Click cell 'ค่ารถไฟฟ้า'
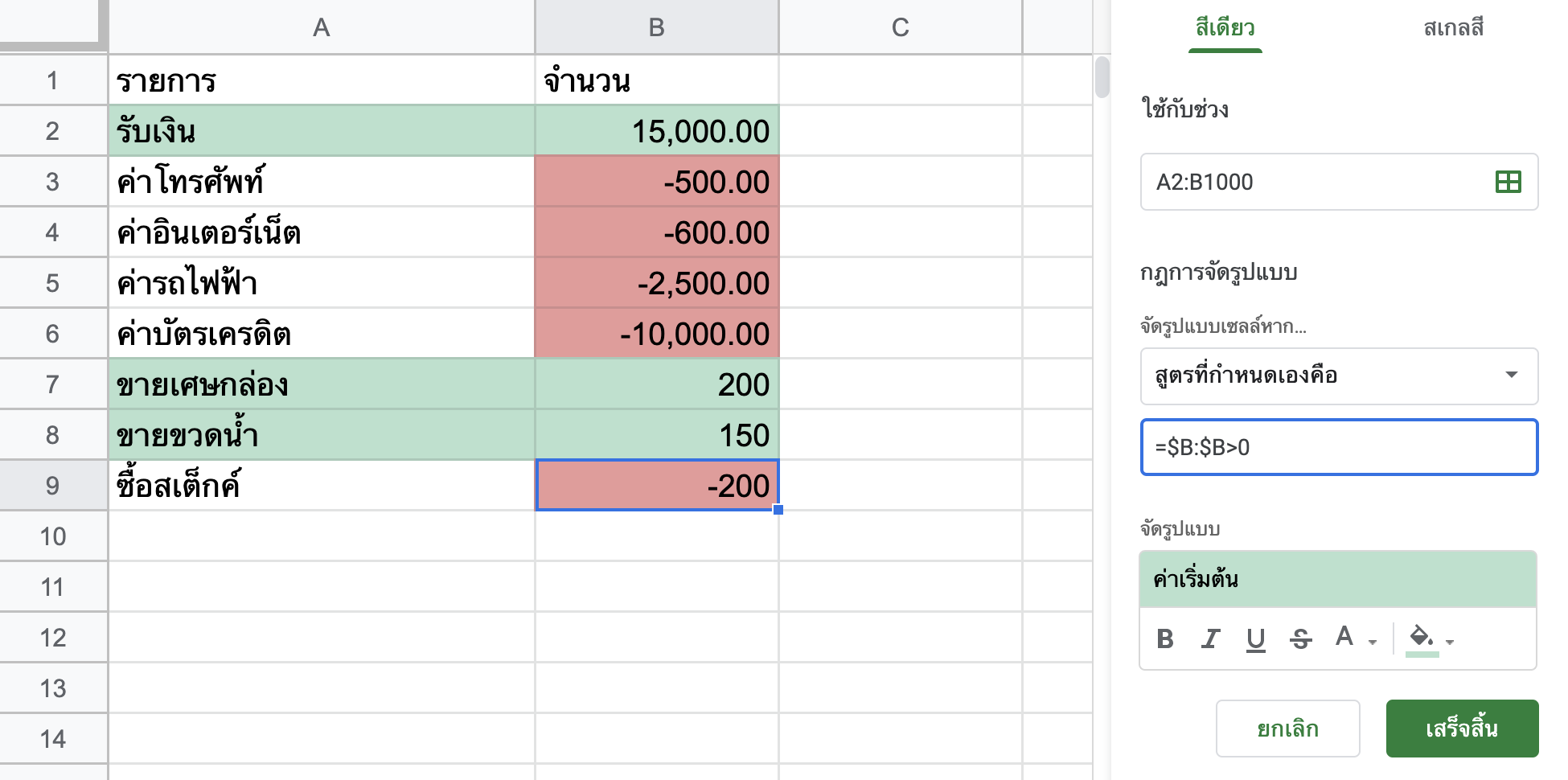This screenshot has width=1568, height=780. (322, 283)
